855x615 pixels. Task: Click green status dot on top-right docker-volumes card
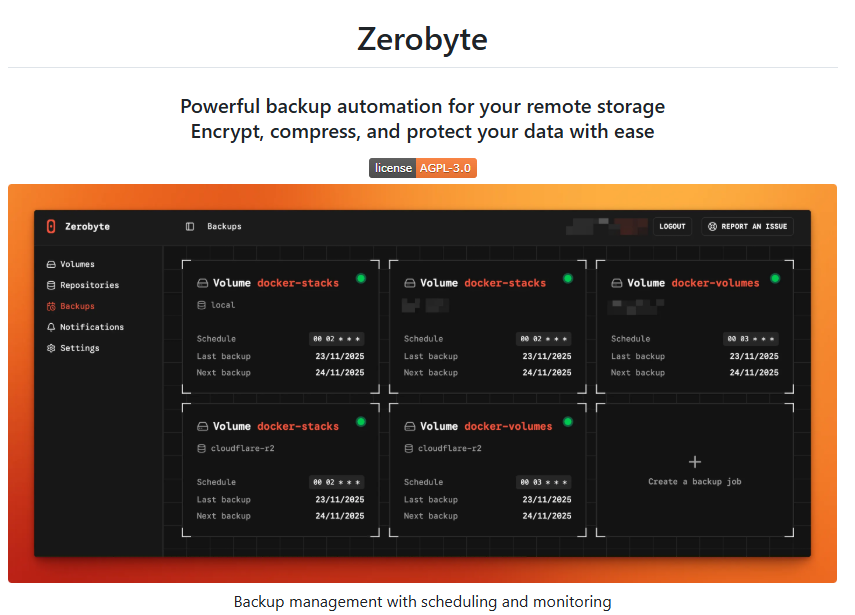click(775, 279)
